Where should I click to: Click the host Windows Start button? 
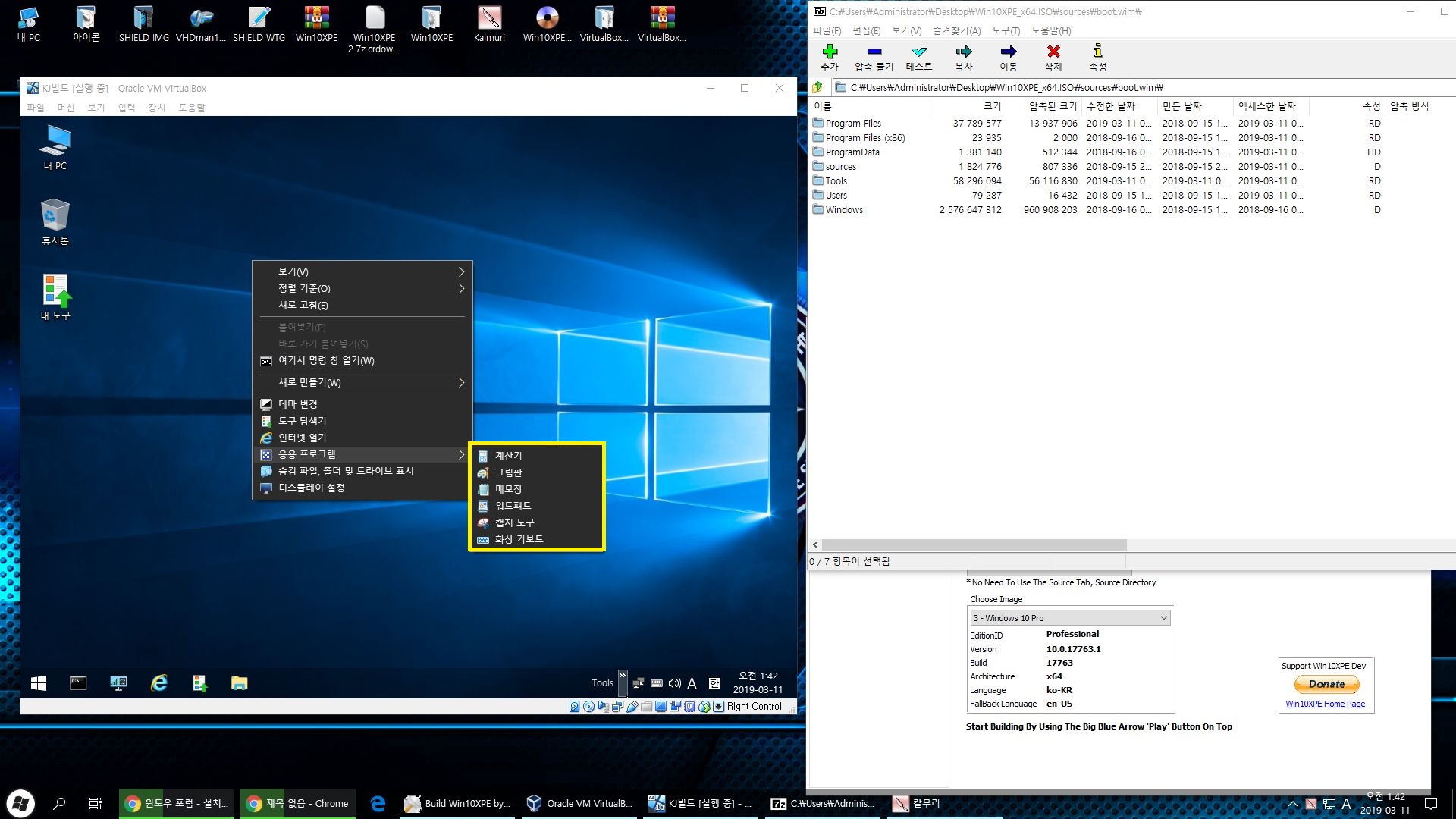click(x=20, y=803)
